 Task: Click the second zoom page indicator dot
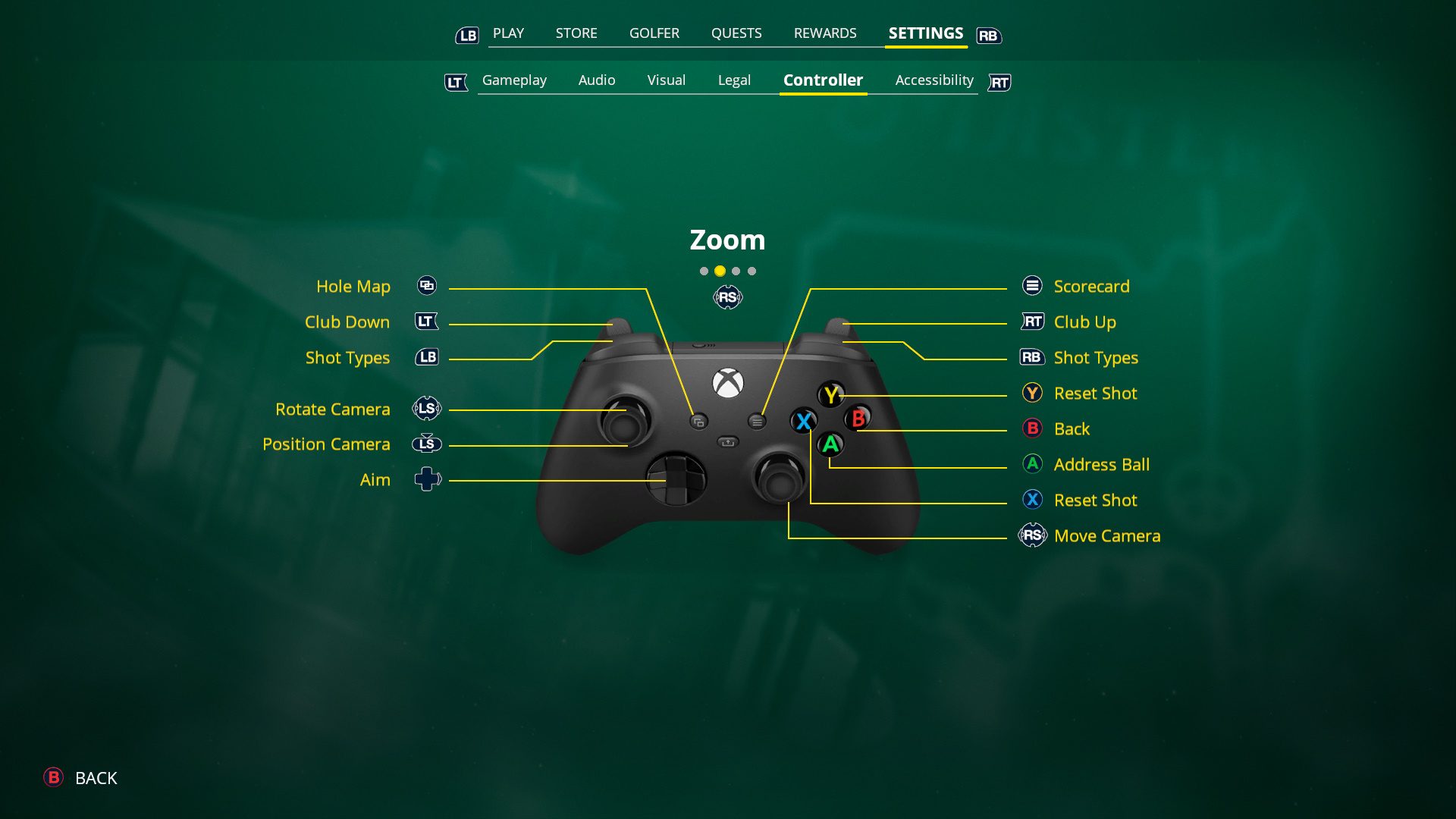pos(719,271)
